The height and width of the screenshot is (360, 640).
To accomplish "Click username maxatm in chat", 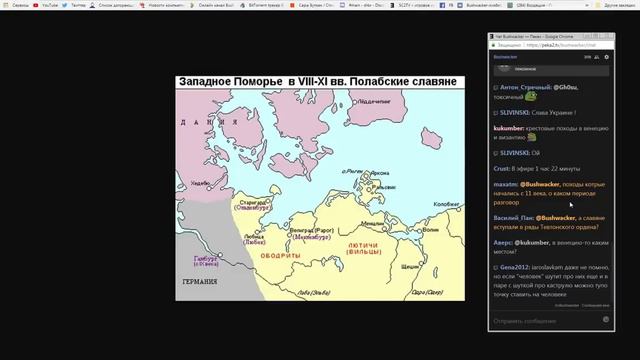I will coord(506,184).
